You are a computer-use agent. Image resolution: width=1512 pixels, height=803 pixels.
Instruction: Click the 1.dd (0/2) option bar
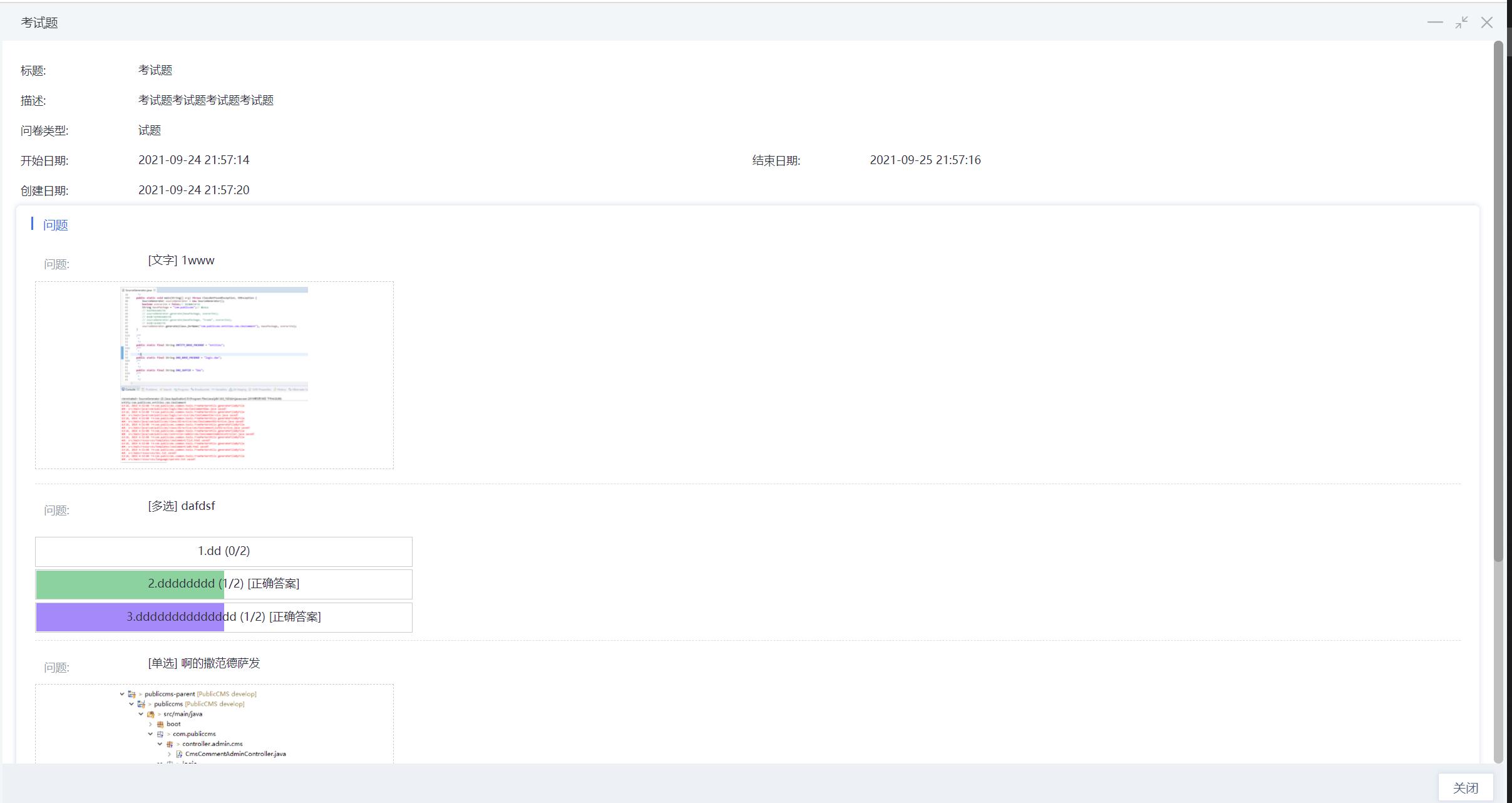coord(224,551)
